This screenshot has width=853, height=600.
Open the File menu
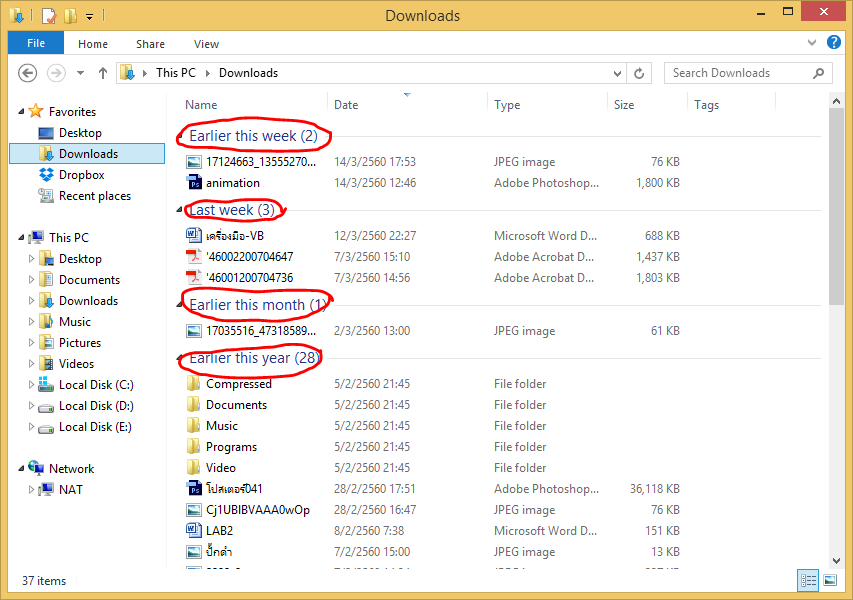tap(35, 44)
